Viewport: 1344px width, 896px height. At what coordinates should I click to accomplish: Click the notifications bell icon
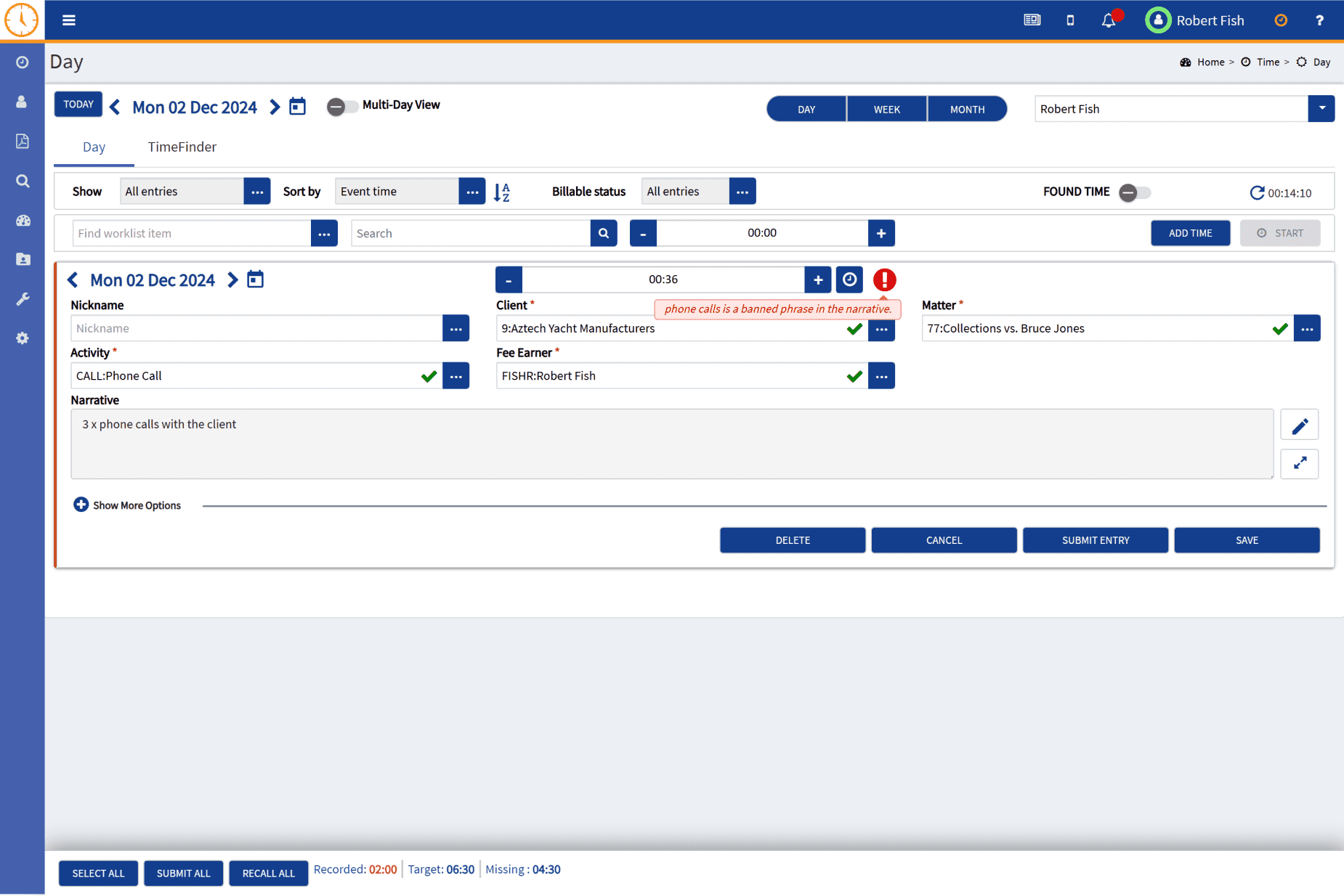point(1108,21)
